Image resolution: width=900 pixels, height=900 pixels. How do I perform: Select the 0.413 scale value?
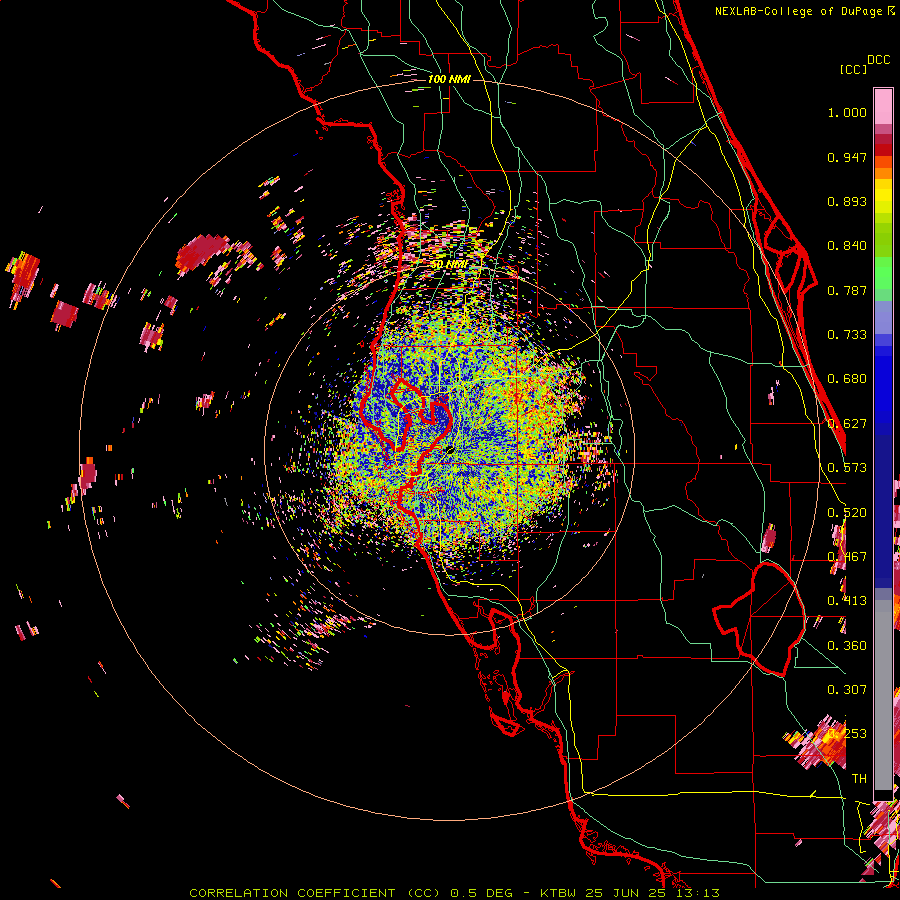click(847, 601)
